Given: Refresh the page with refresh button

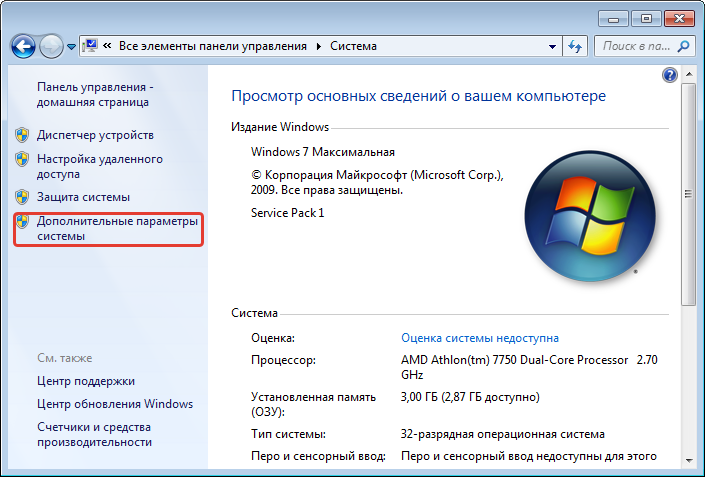Looking at the screenshot, I should [x=575, y=46].
